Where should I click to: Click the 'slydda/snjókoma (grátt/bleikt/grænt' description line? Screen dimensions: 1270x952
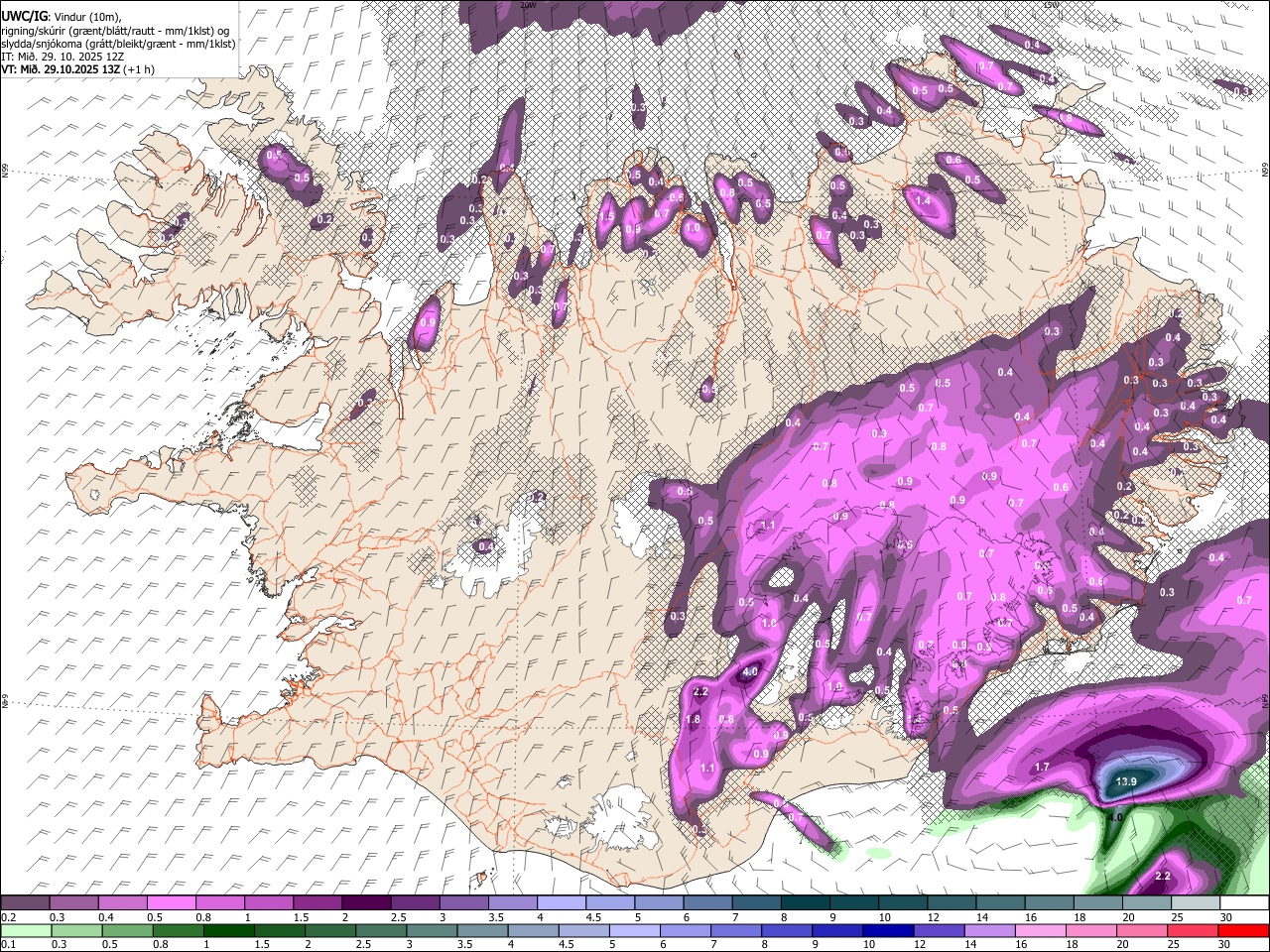coord(118,44)
